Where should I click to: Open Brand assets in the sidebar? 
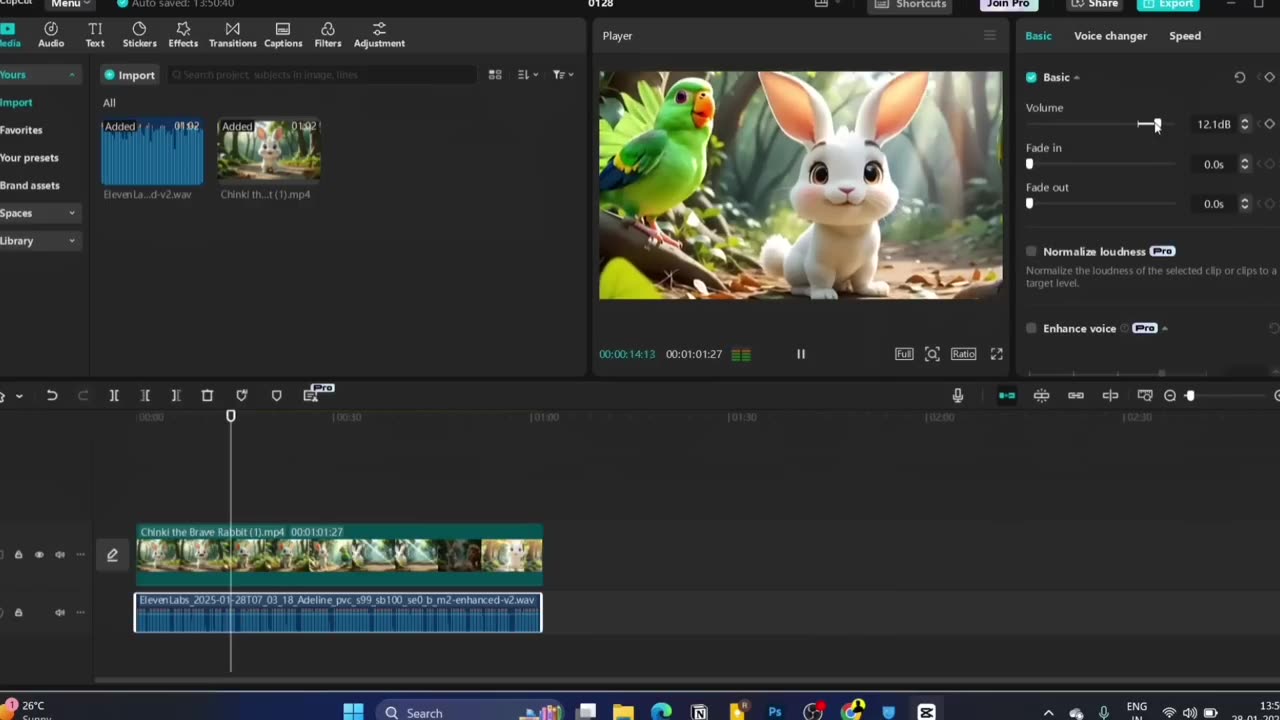click(x=29, y=186)
